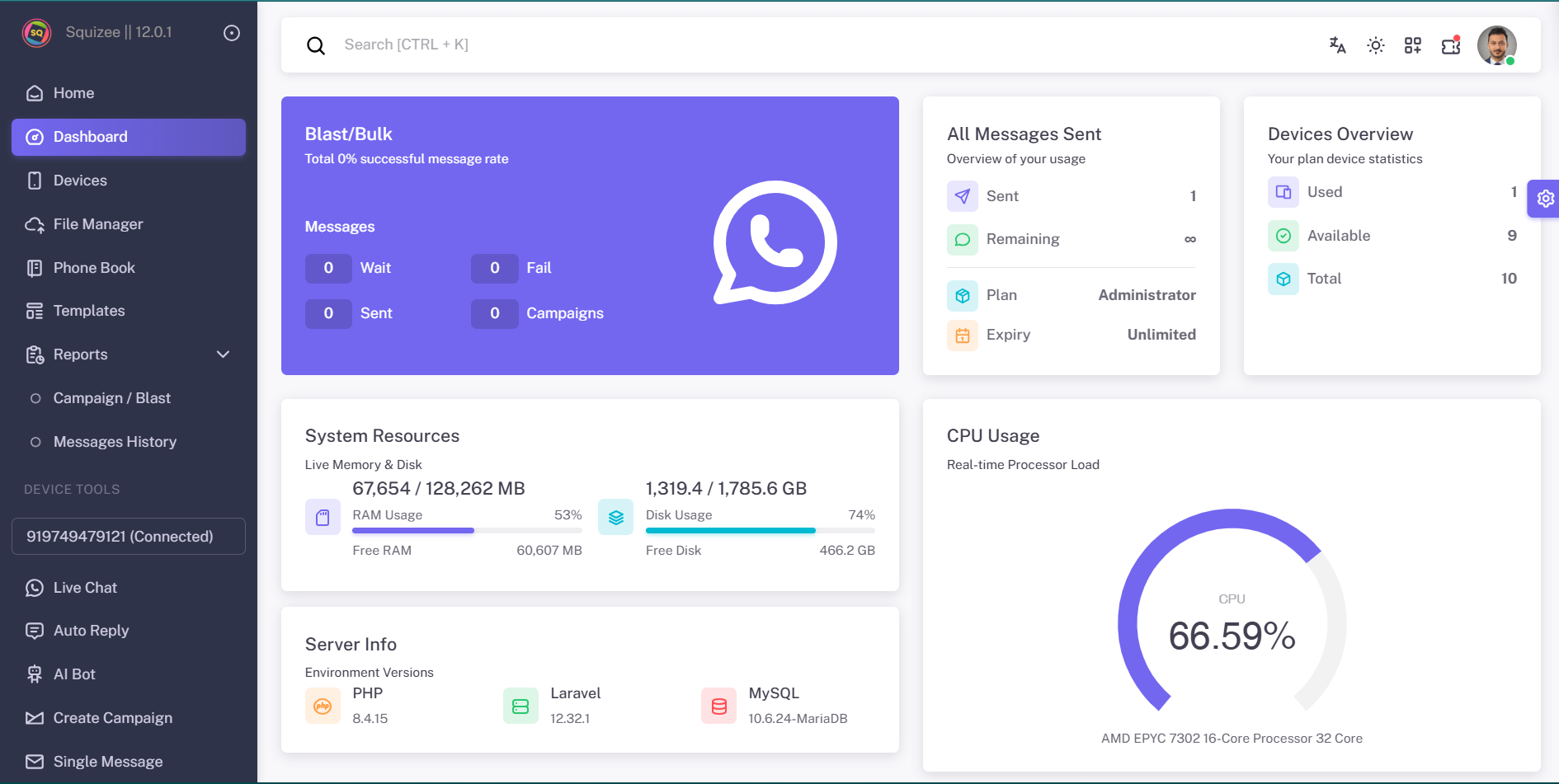Select the connected device 919749479121 dropdown
Screen dimensions: 1559x784
[129, 537]
